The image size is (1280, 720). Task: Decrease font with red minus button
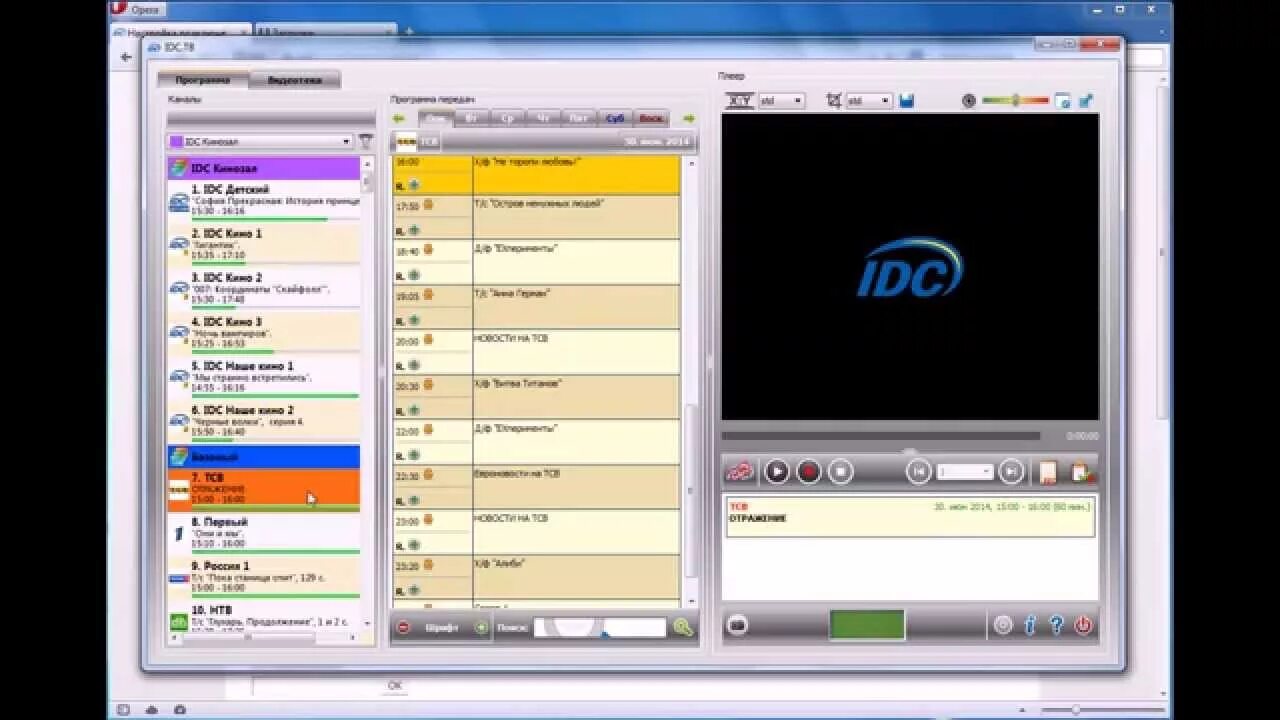click(404, 628)
